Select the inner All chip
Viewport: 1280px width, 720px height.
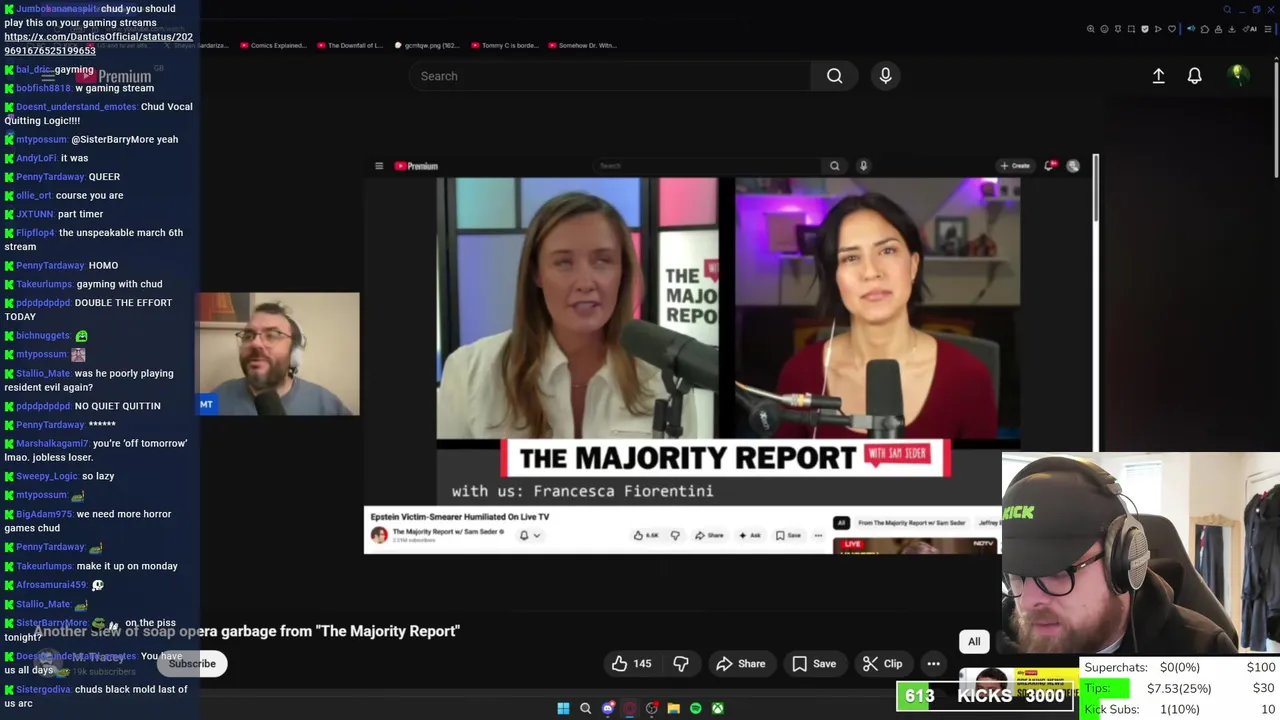coord(841,523)
